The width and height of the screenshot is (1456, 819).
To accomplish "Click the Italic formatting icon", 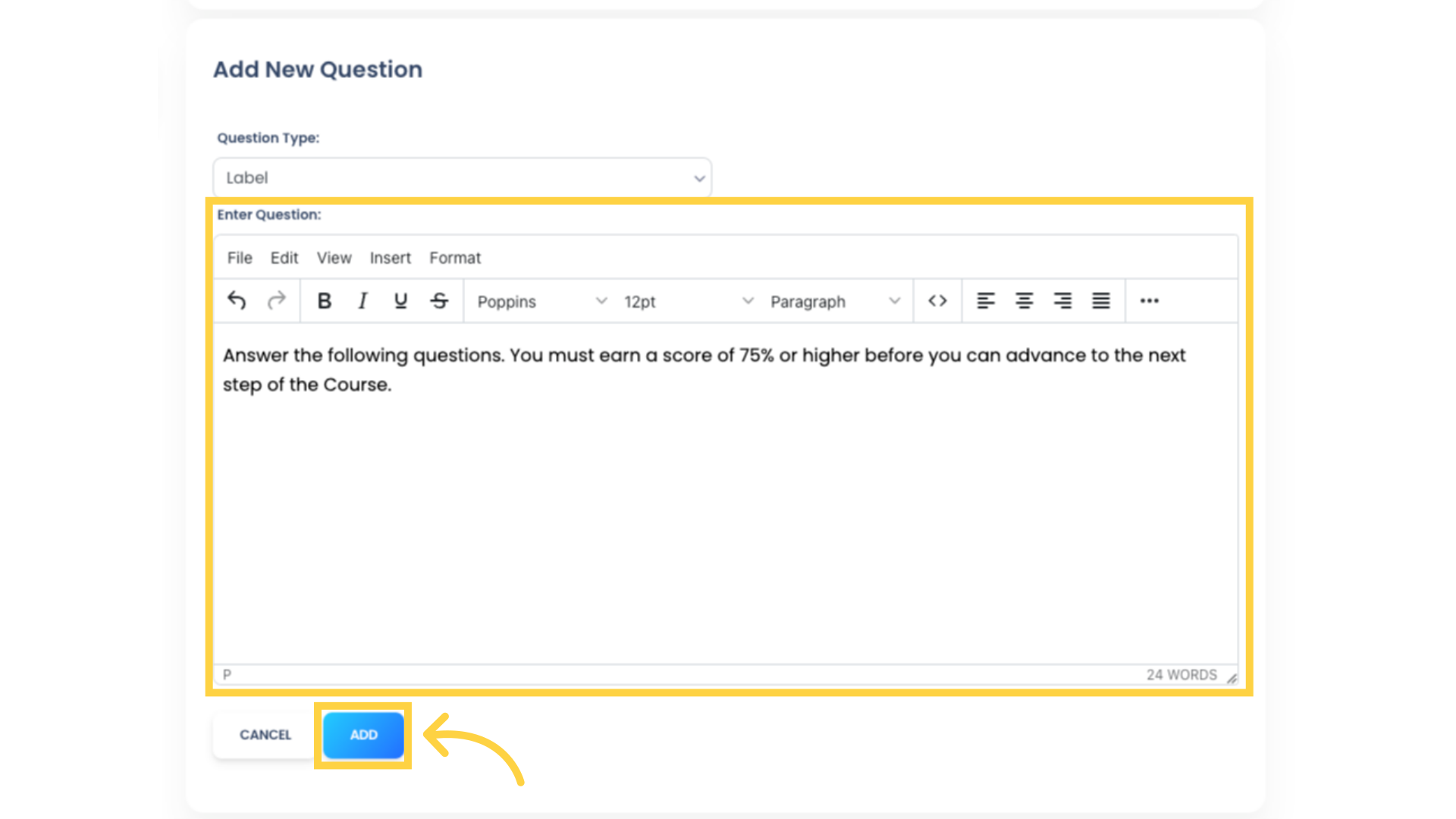I will click(363, 300).
